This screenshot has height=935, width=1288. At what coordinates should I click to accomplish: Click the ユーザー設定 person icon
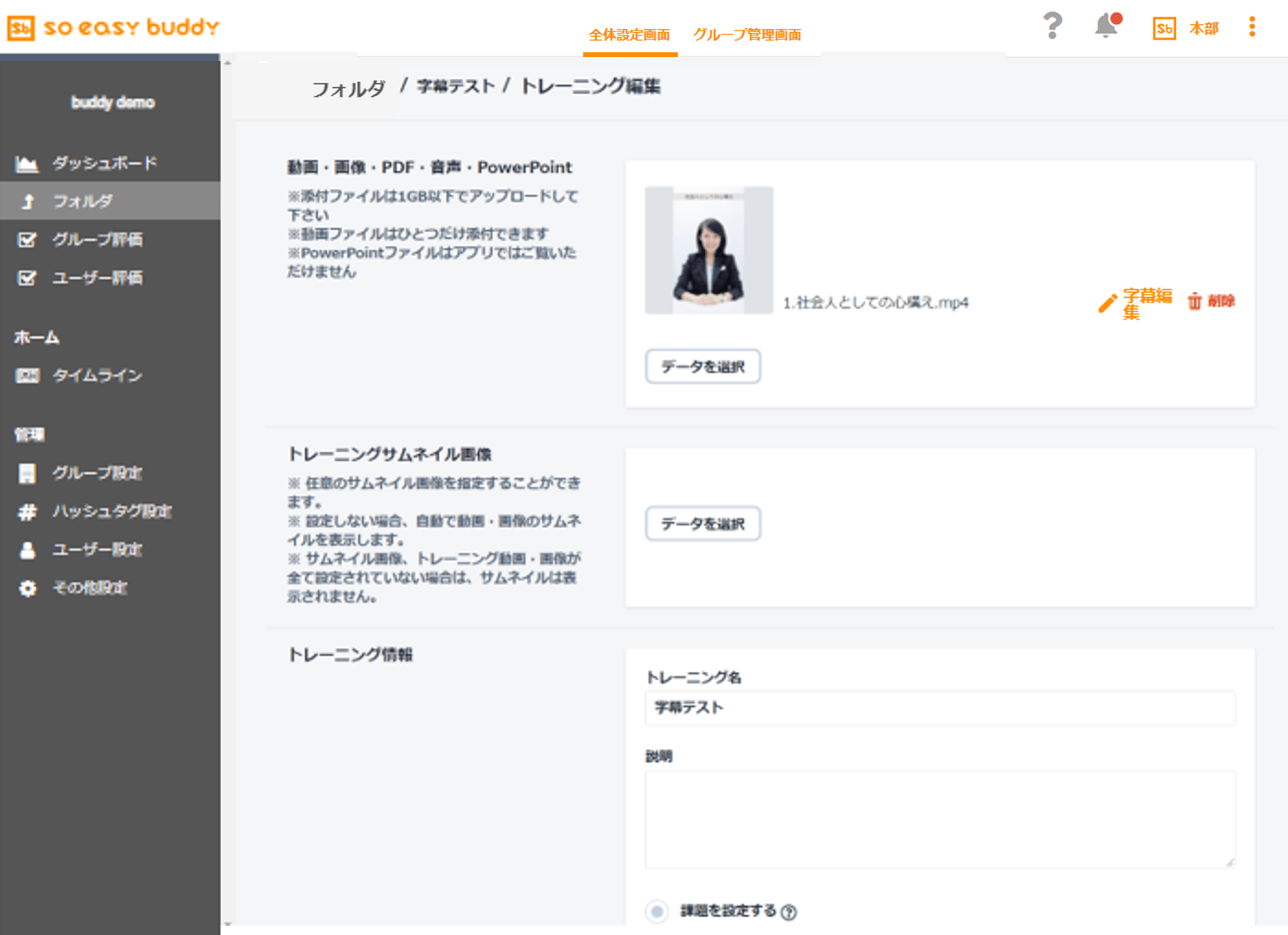pos(27,550)
